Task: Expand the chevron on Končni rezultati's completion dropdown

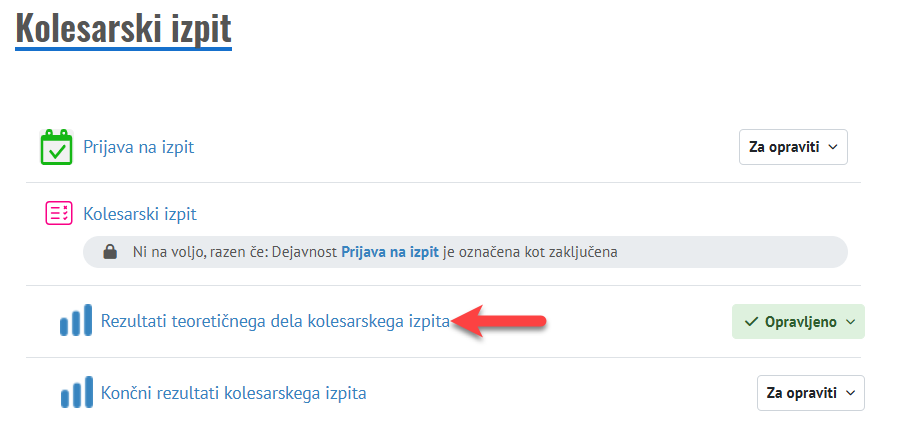Action: (851, 393)
